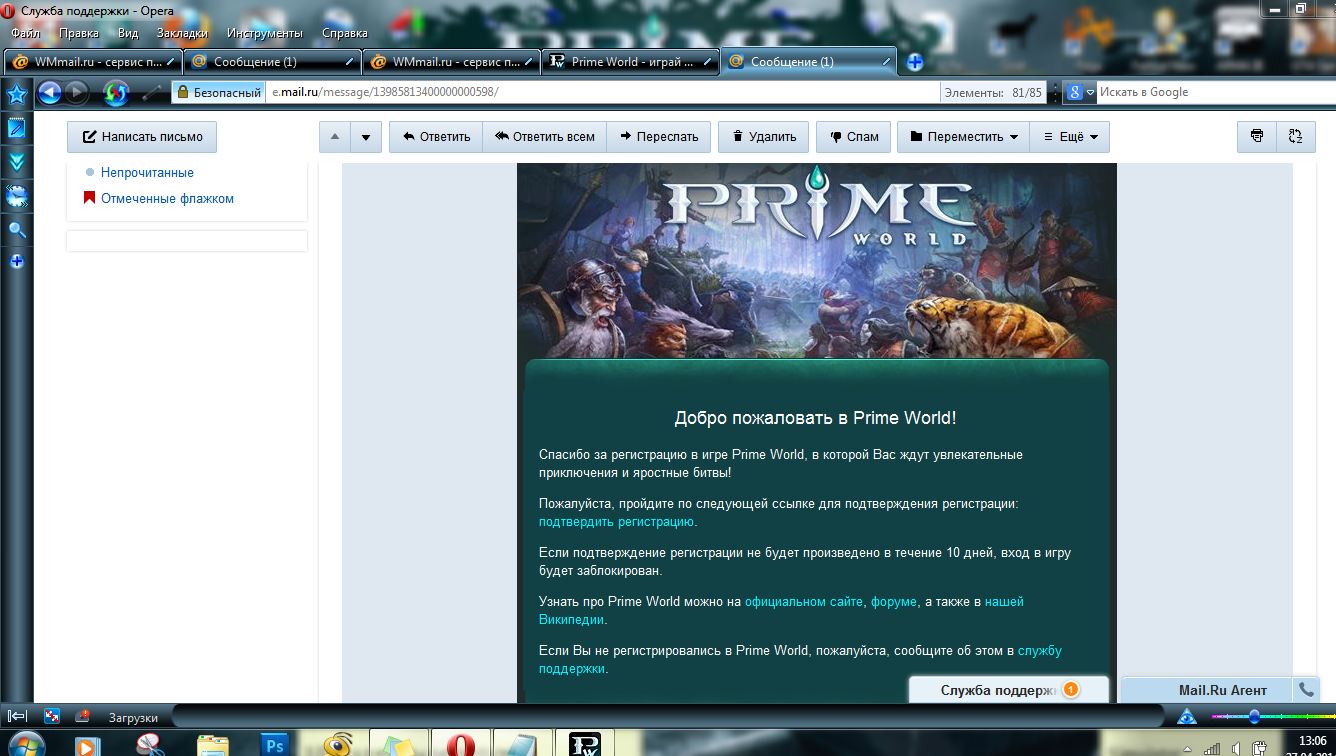
Task: Open the Непрочитанные filter
Action: [147, 172]
